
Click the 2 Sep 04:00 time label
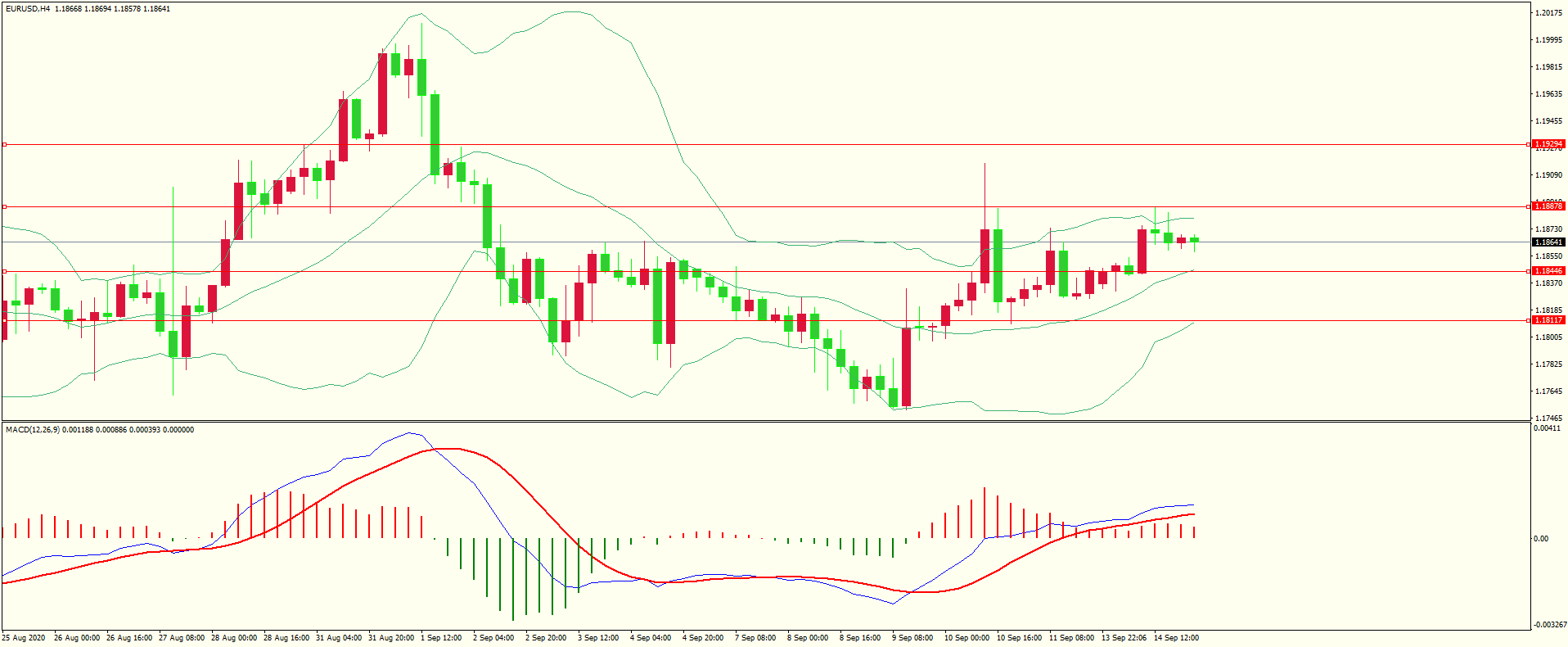pos(493,638)
